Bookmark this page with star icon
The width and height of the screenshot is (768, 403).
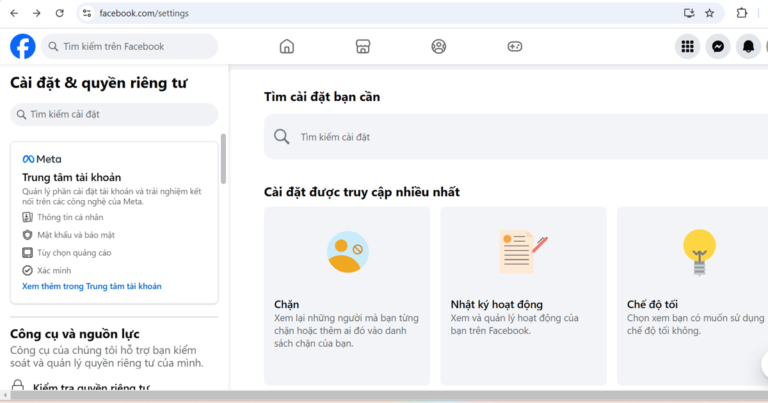pos(709,13)
